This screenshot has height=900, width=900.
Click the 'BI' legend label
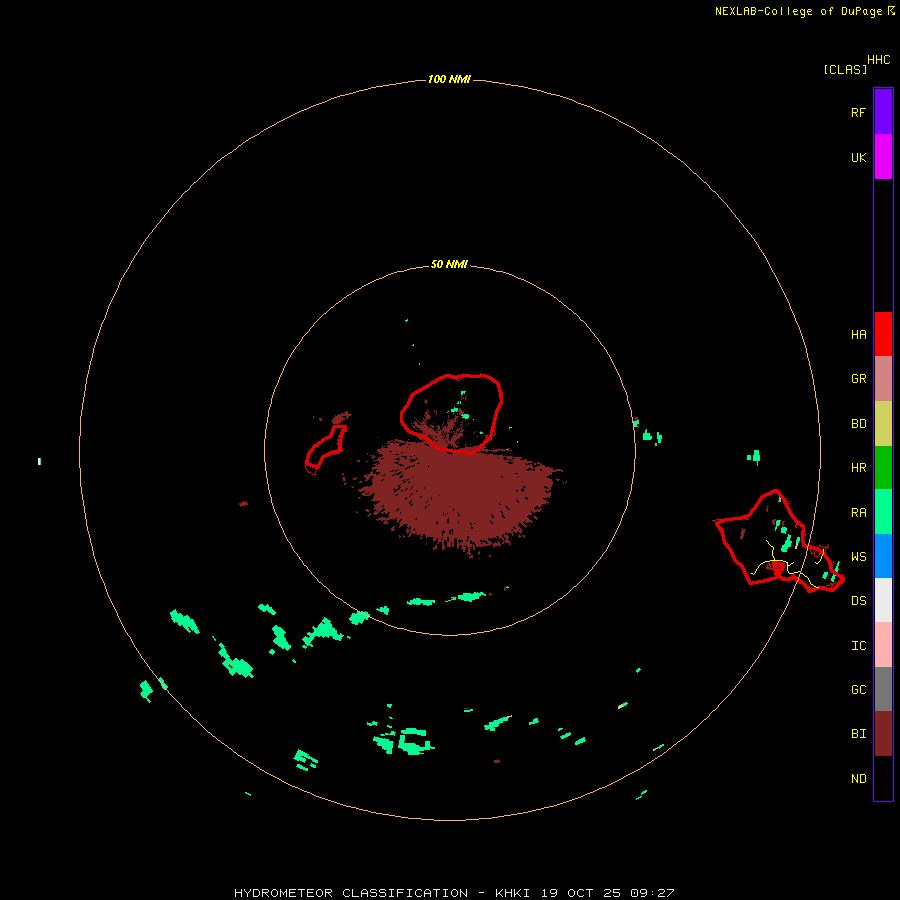858,734
